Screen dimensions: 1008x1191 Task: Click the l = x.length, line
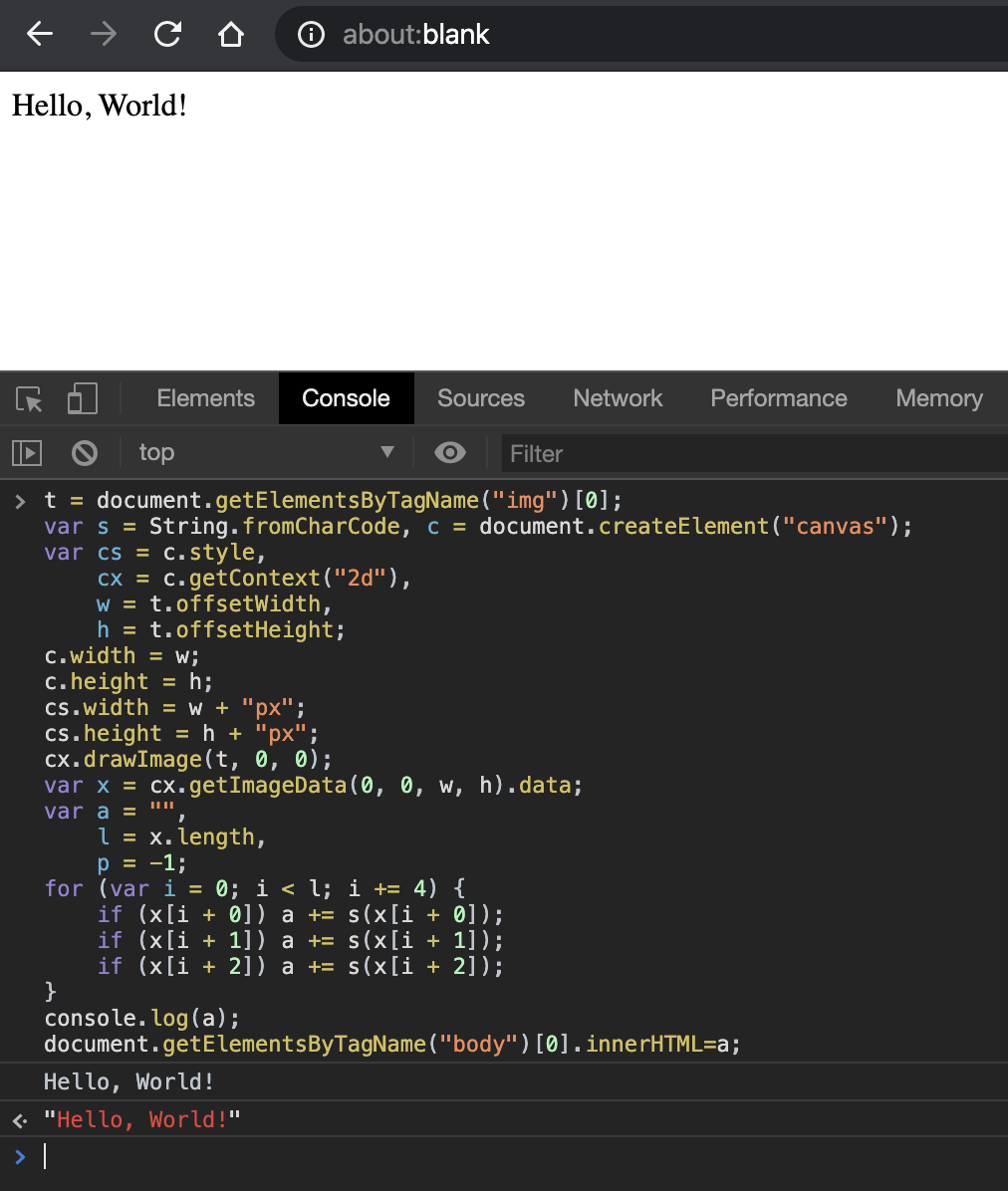[x=181, y=836]
